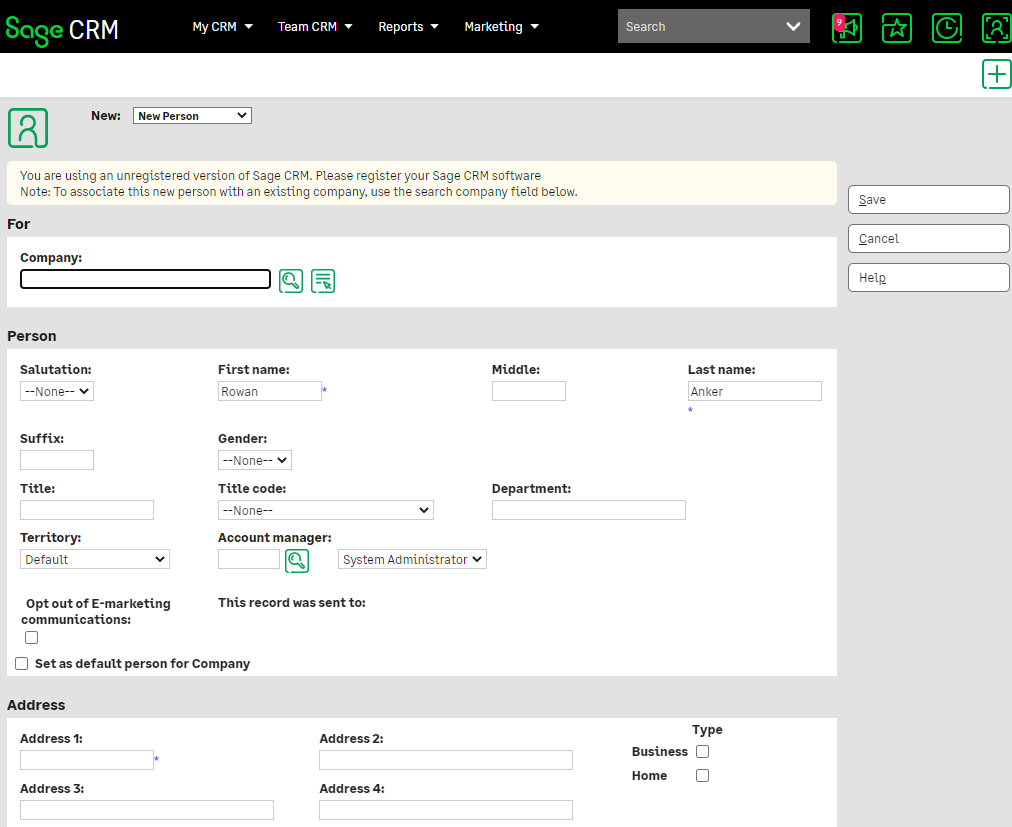Open the notifications megaphone icon
This screenshot has width=1012, height=827.
point(847,28)
